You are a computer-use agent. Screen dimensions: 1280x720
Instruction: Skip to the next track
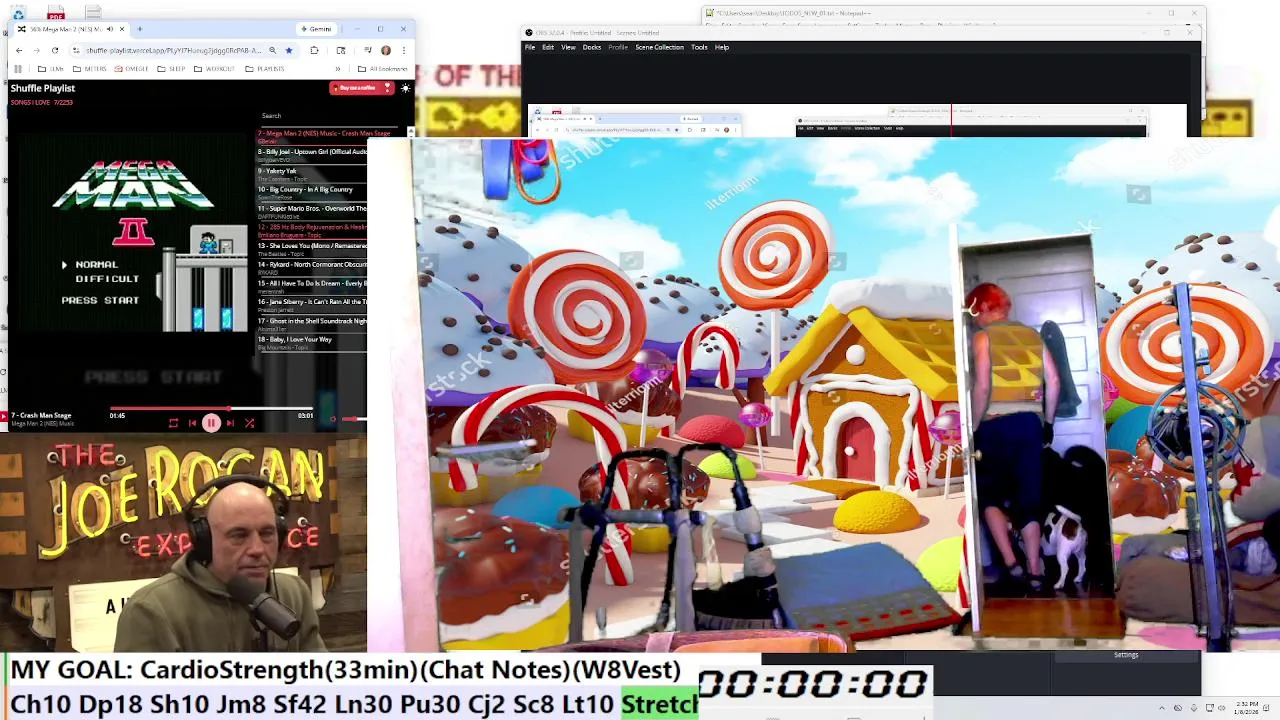(x=230, y=423)
